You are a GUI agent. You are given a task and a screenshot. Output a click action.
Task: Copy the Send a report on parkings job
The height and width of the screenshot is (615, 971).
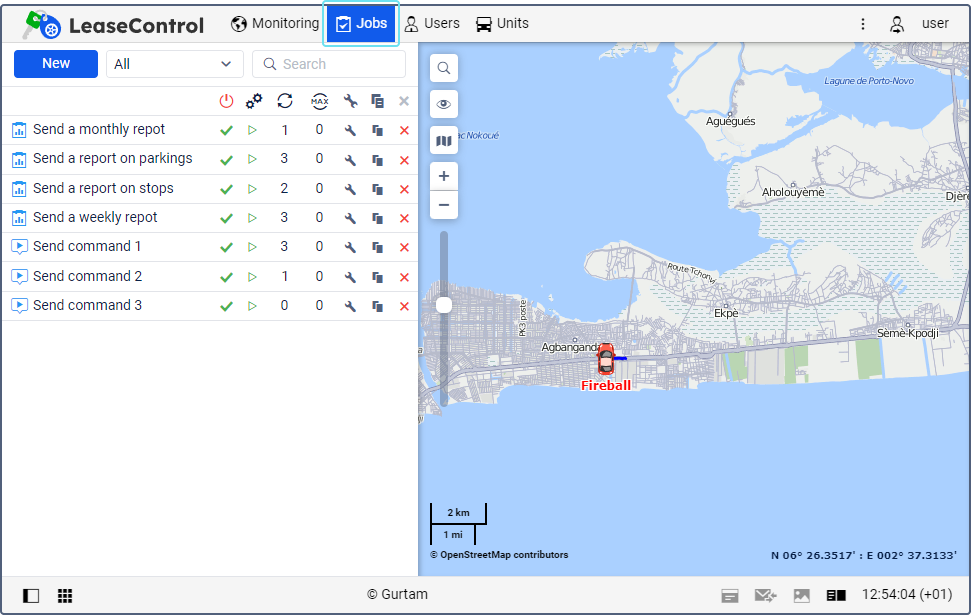[x=377, y=160]
